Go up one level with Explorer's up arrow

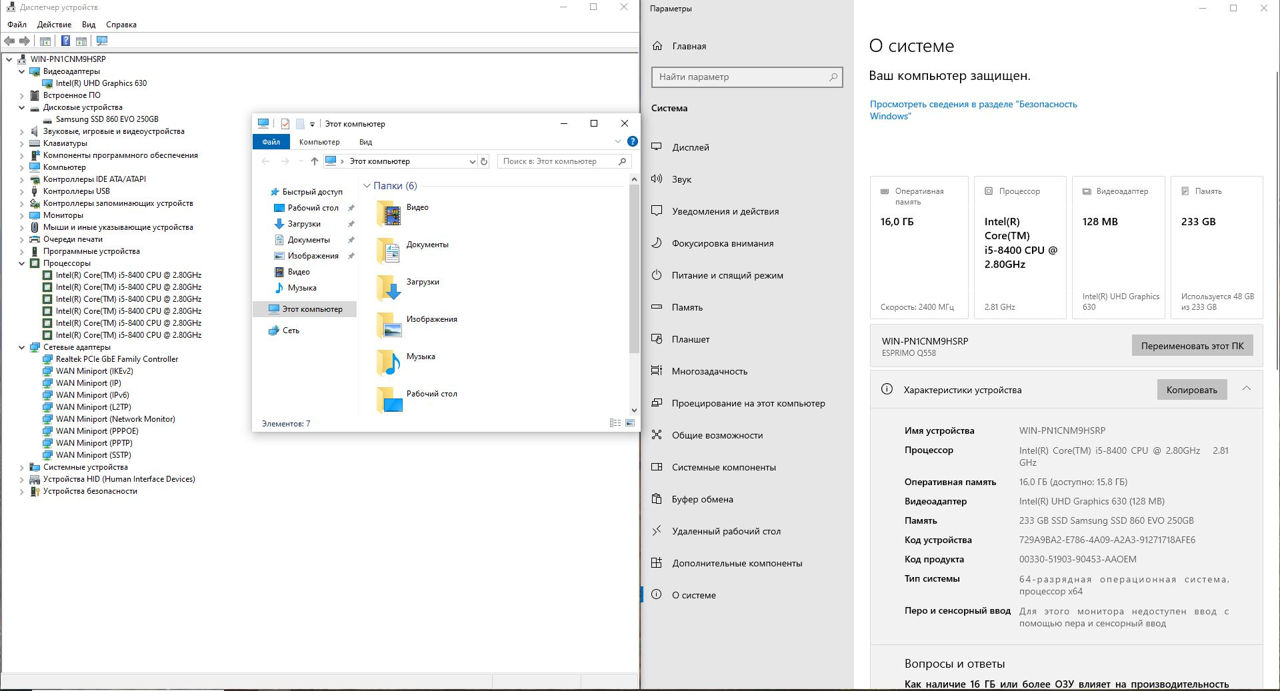tap(314, 161)
